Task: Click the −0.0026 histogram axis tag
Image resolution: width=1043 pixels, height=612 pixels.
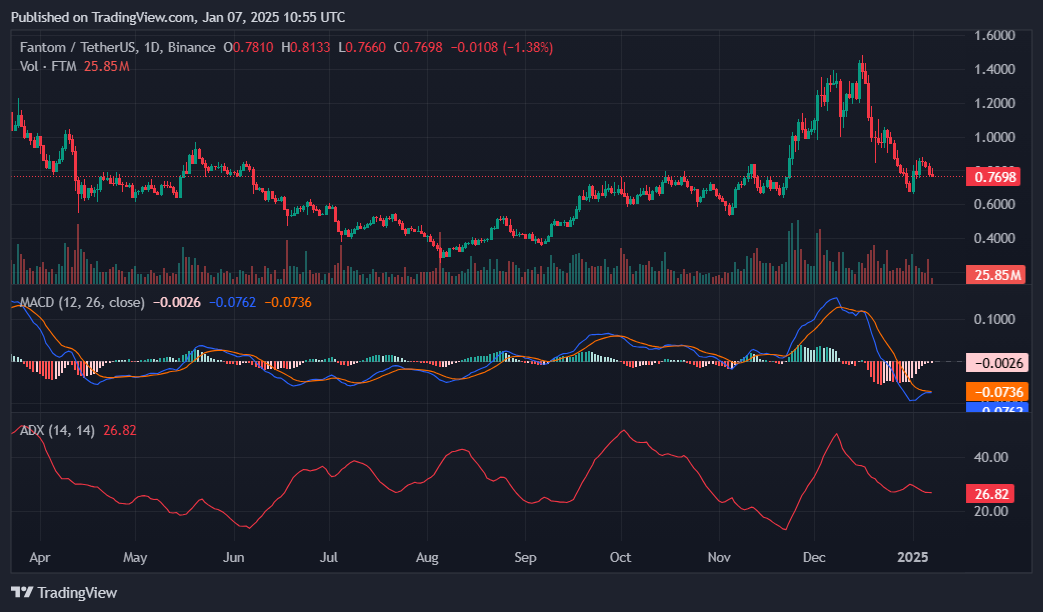Action: (997, 363)
